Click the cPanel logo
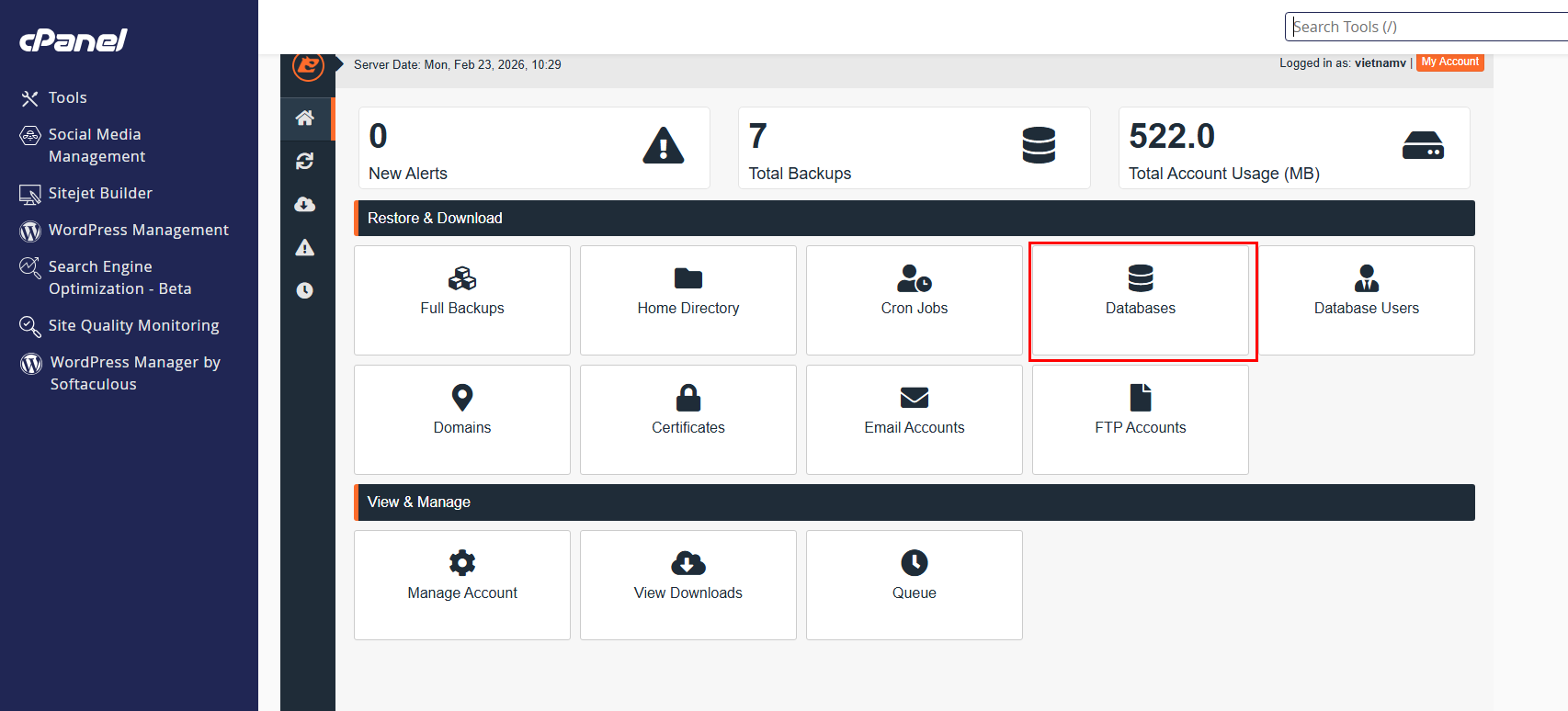Screen dimensions: 1568x711 (x=74, y=40)
